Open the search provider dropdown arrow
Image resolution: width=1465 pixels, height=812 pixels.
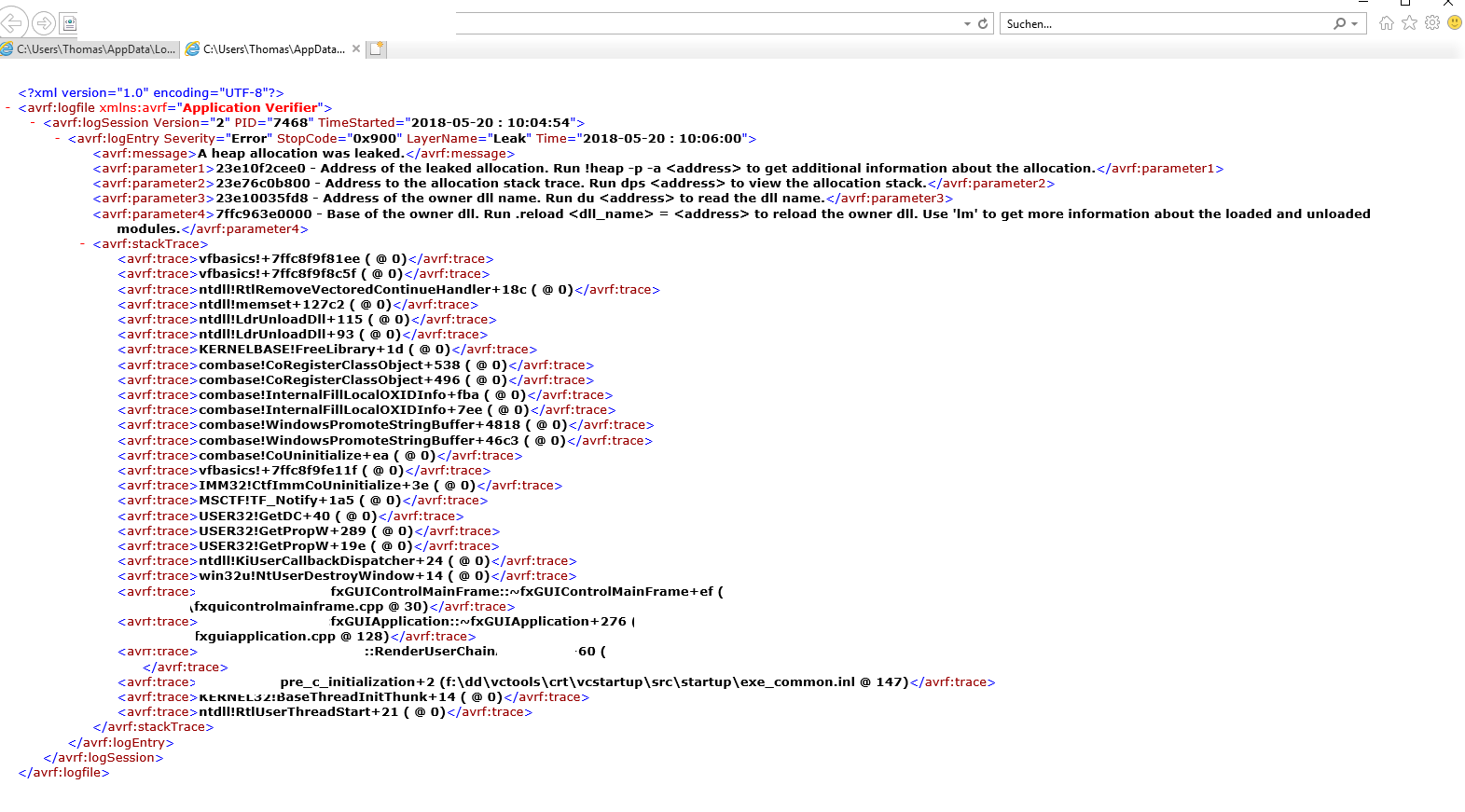click(1354, 24)
